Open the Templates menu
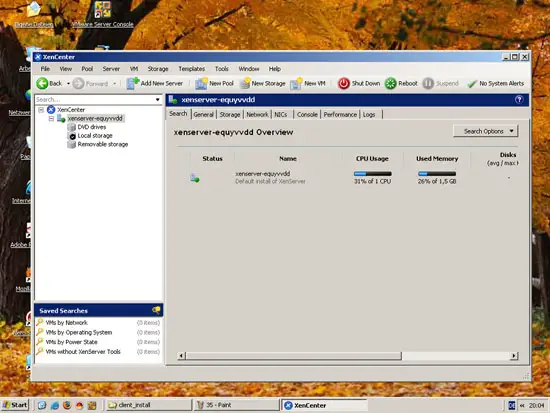Screen dimensions: 550x413 pyautogui.click(x=192, y=69)
